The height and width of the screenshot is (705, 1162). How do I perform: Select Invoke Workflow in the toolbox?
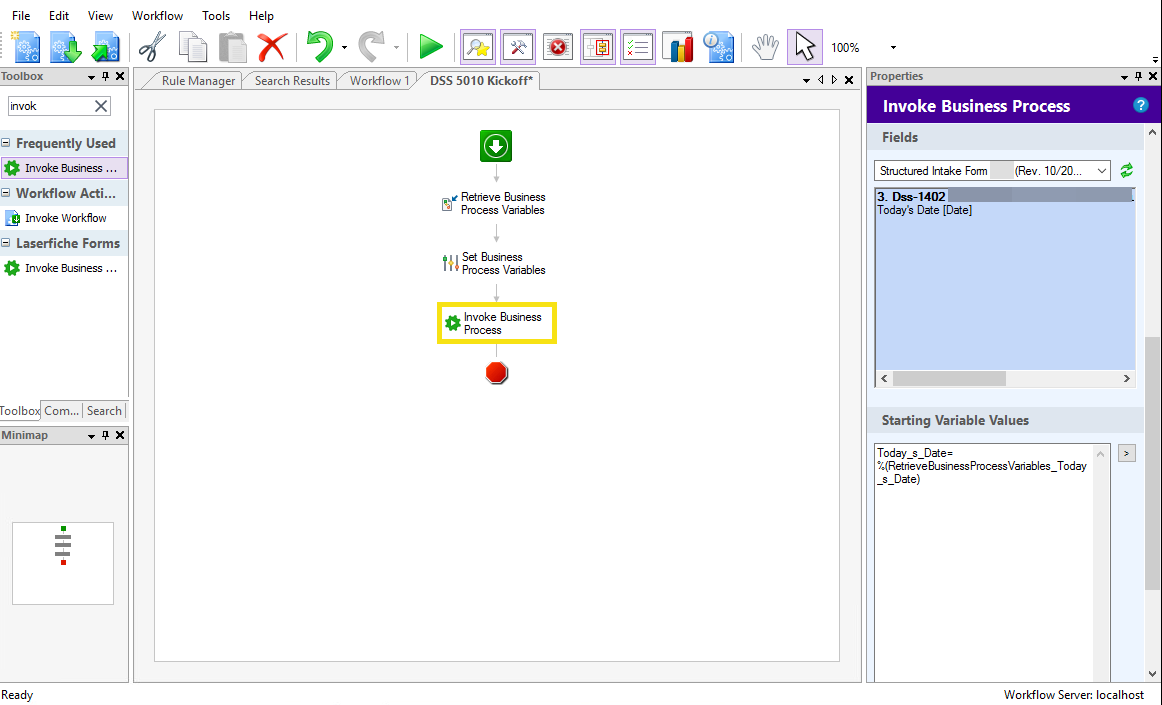tap(66, 218)
